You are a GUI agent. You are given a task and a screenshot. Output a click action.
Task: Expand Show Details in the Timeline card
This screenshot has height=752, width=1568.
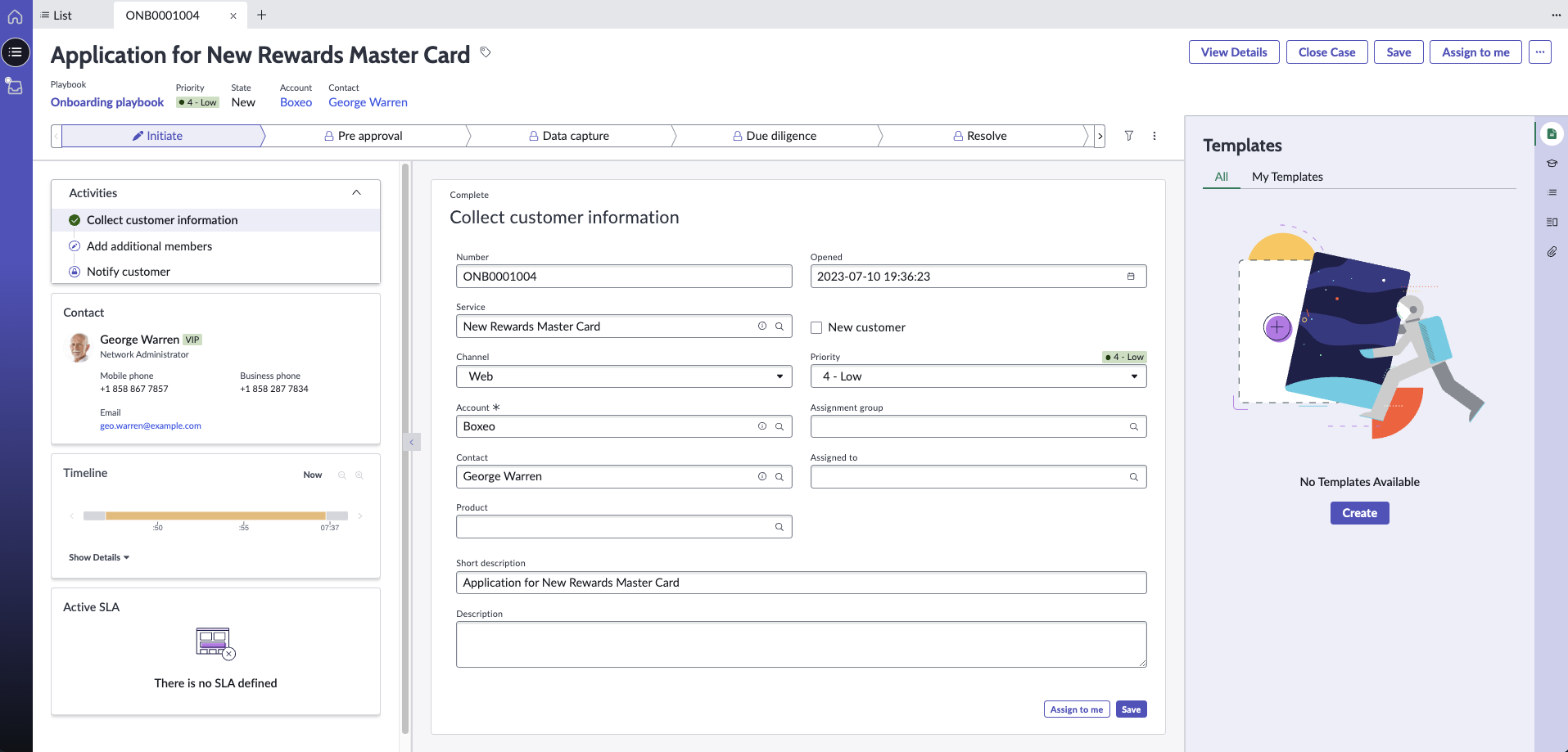(x=98, y=557)
